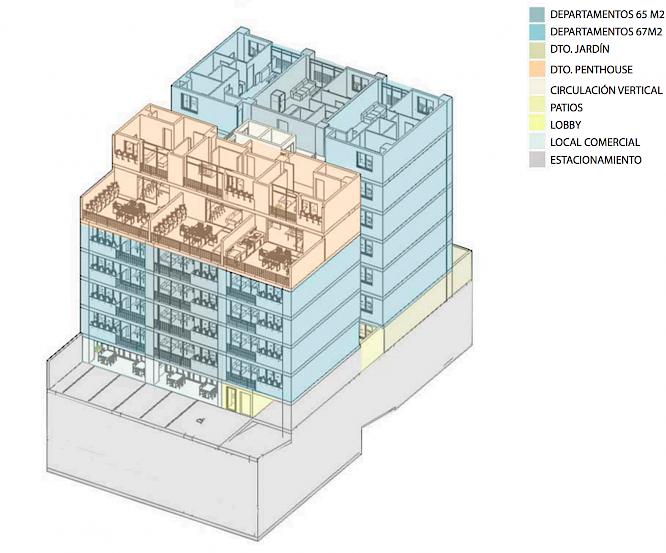
Task: Choose the Patios legend color swatch
Action: [537, 107]
